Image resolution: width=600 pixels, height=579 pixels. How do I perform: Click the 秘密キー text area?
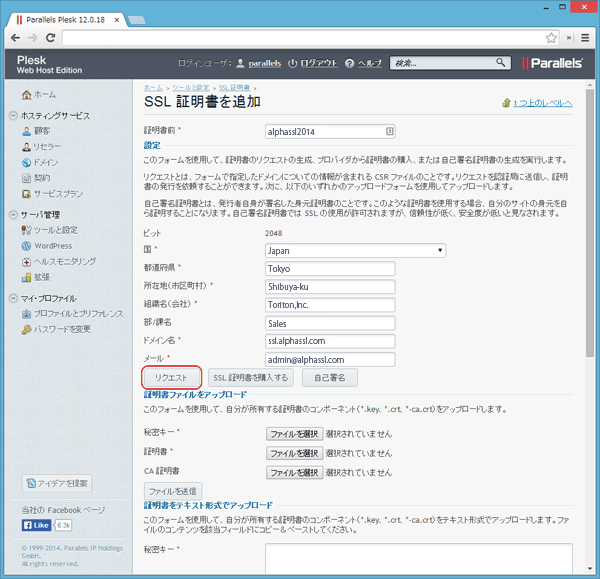pos(419,558)
